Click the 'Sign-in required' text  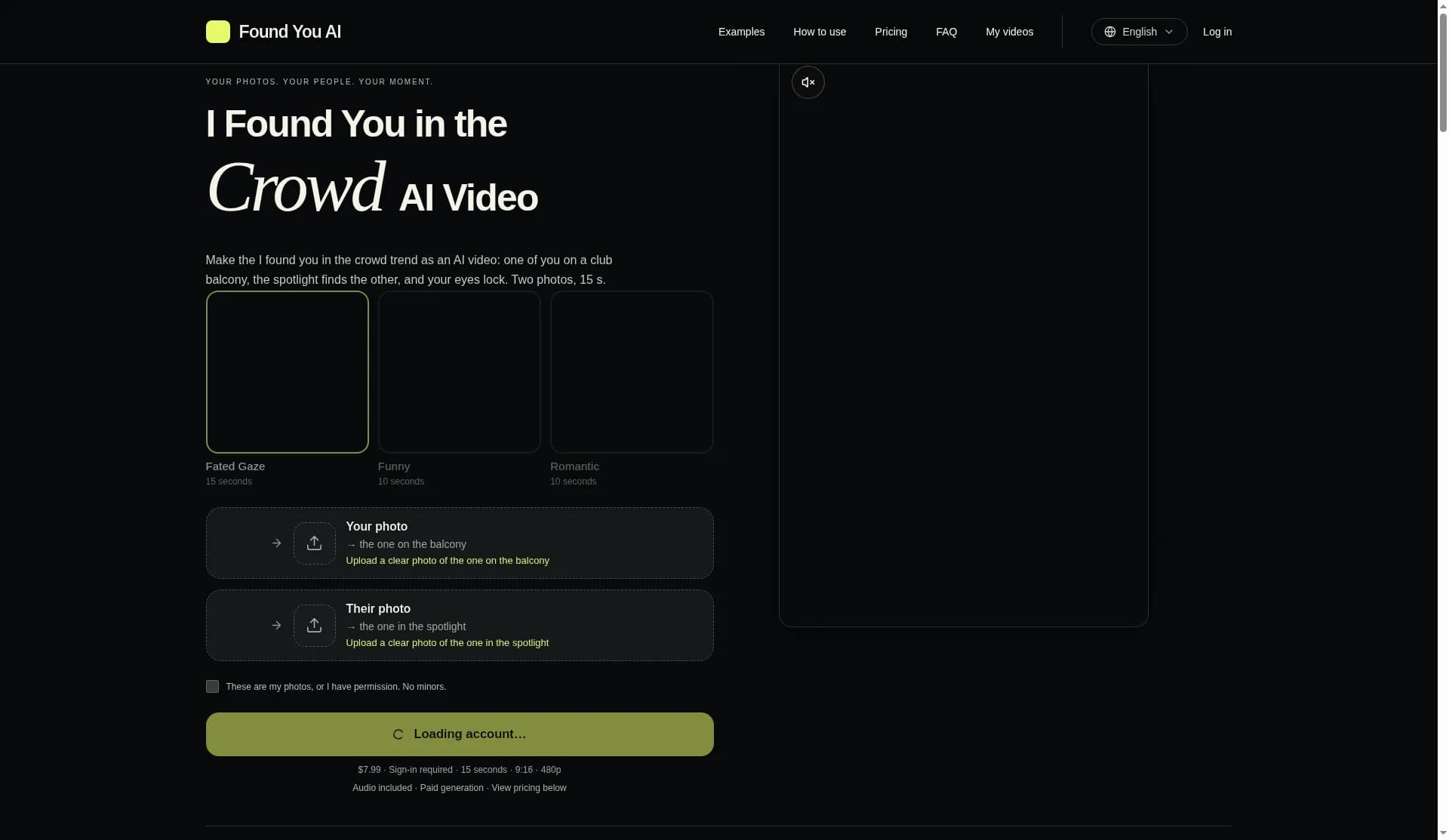click(x=420, y=770)
